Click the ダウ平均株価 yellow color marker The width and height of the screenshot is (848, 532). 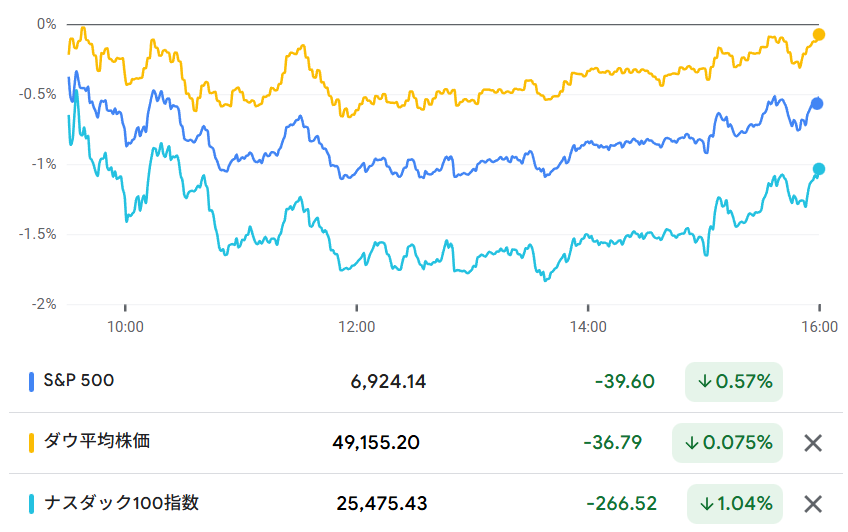[x=31, y=442]
